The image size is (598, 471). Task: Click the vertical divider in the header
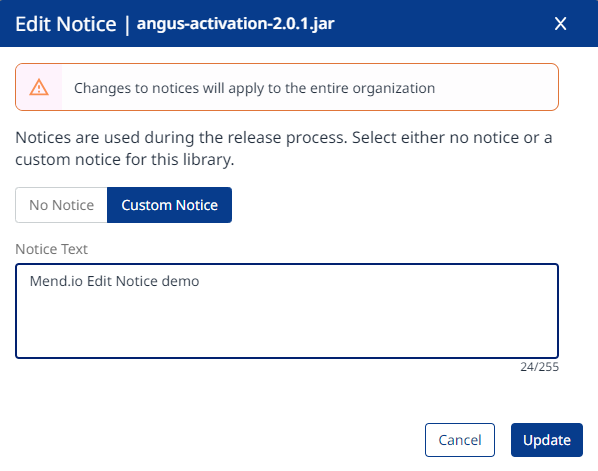point(127,24)
